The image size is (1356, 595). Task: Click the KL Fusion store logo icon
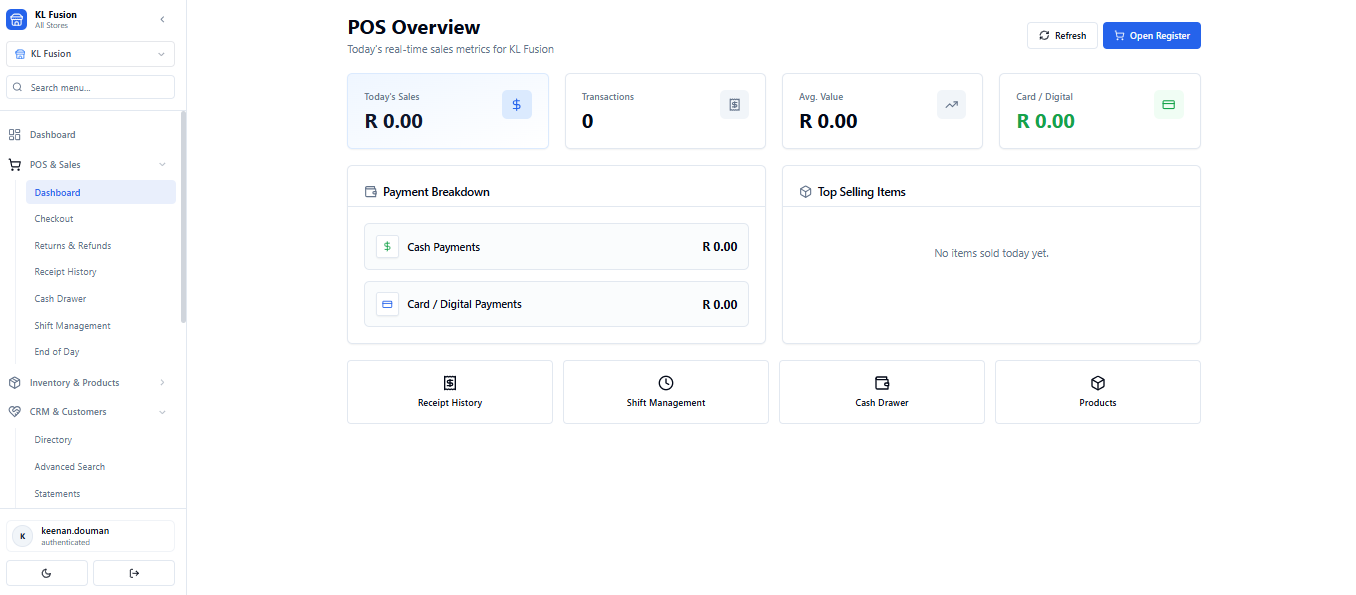[17, 19]
